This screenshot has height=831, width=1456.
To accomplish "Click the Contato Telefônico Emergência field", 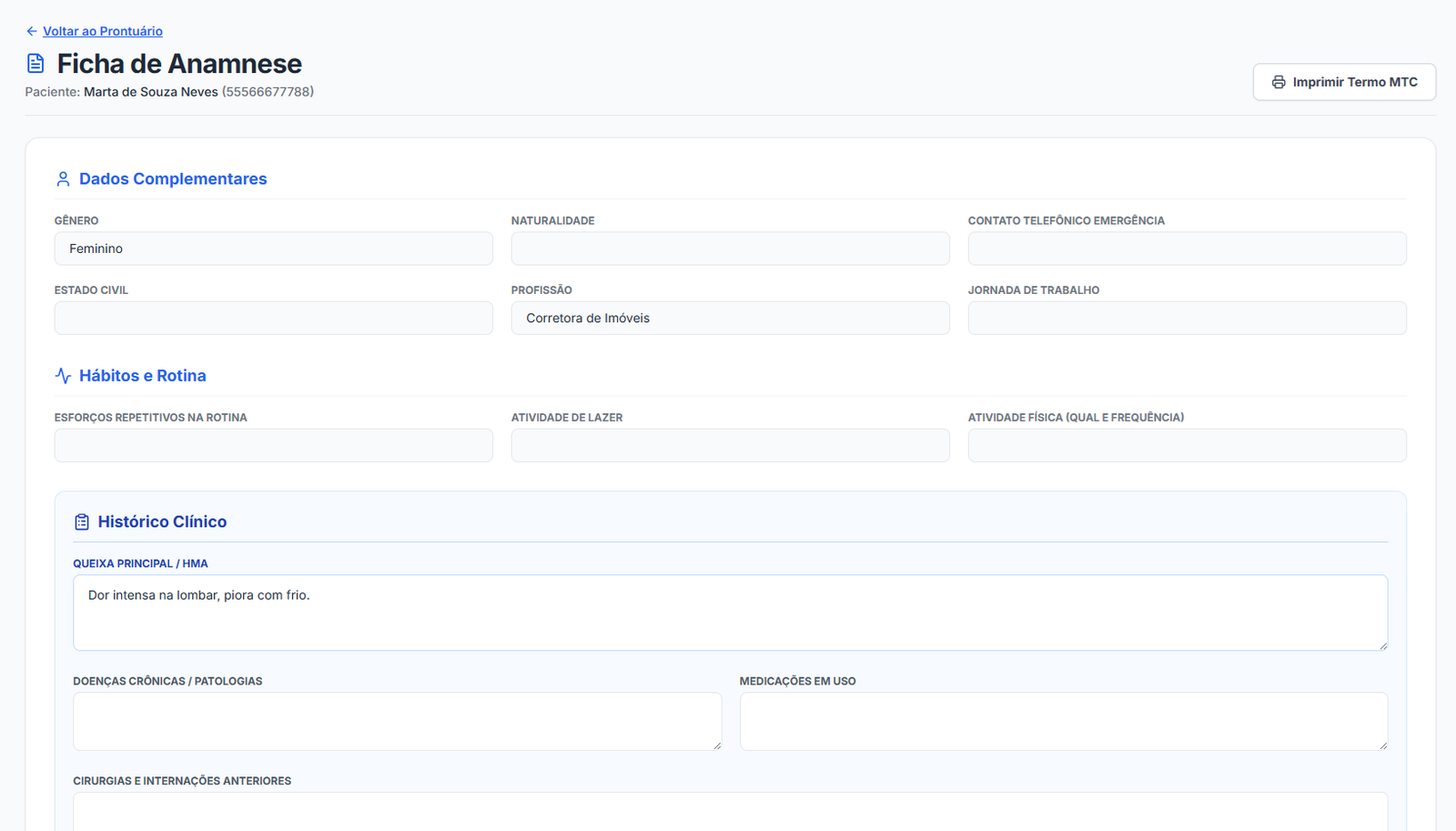I will coord(1188,248).
